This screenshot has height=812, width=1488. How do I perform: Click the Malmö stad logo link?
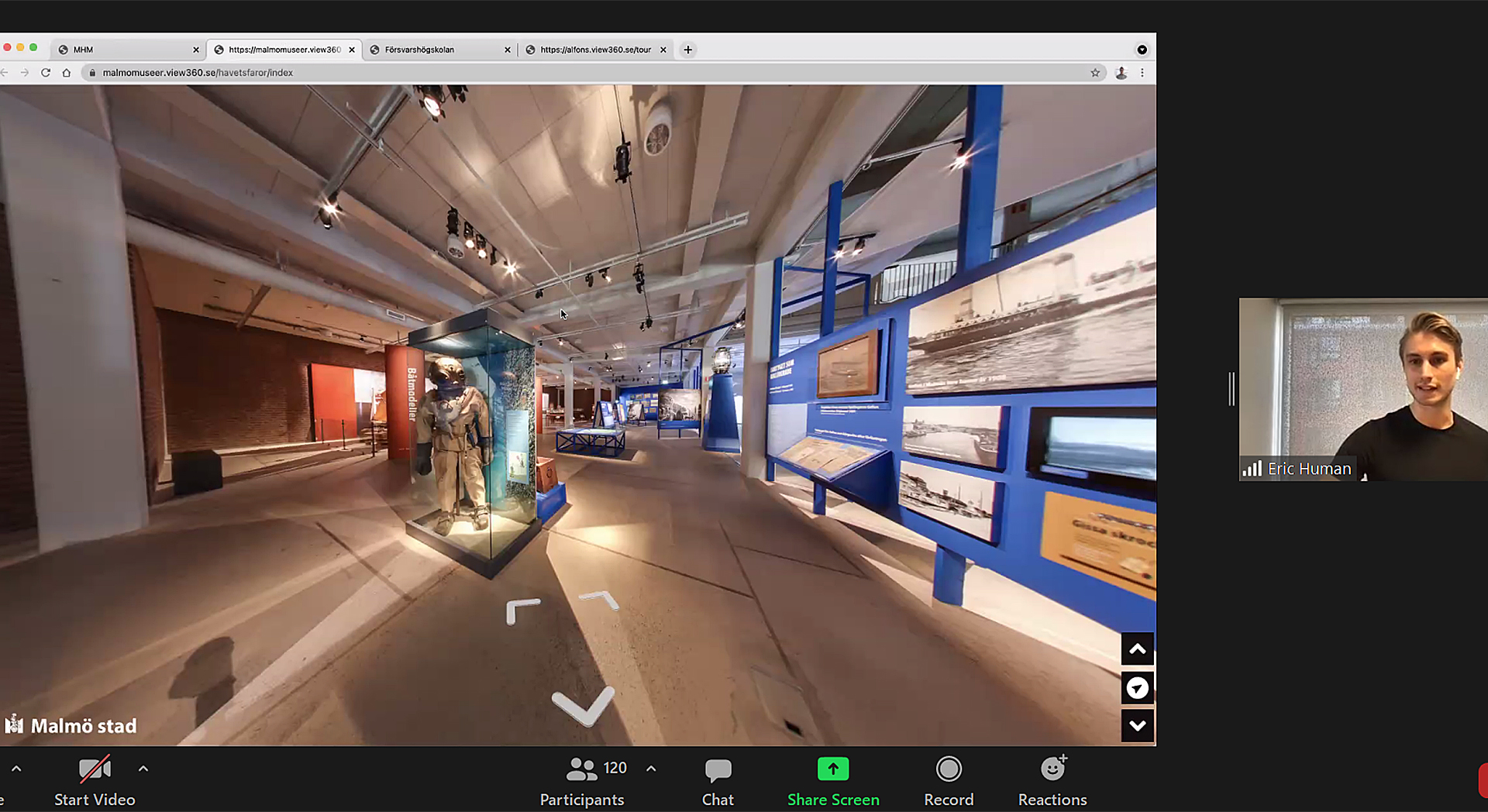(x=71, y=725)
